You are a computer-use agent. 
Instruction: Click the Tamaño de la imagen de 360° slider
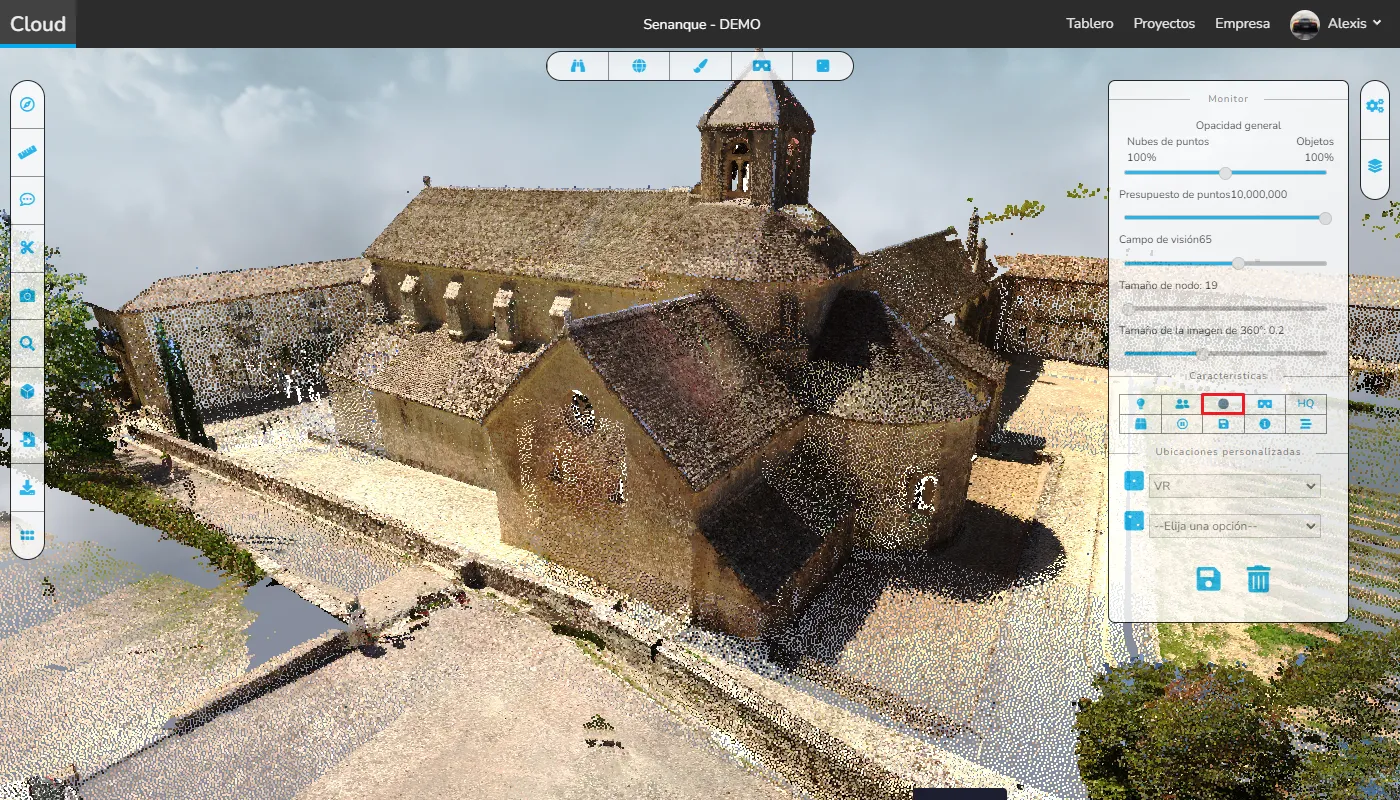coord(1225,353)
